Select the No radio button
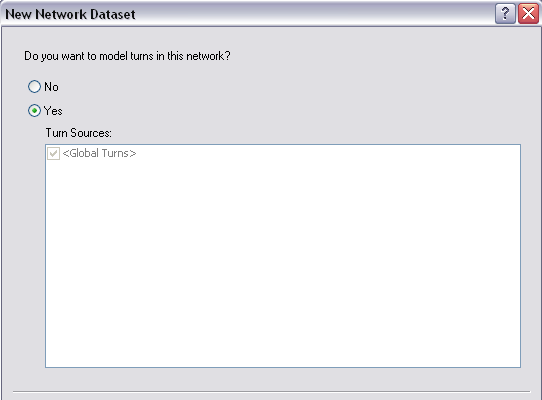Image resolution: width=542 pixels, height=400 pixels. pos(34,87)
